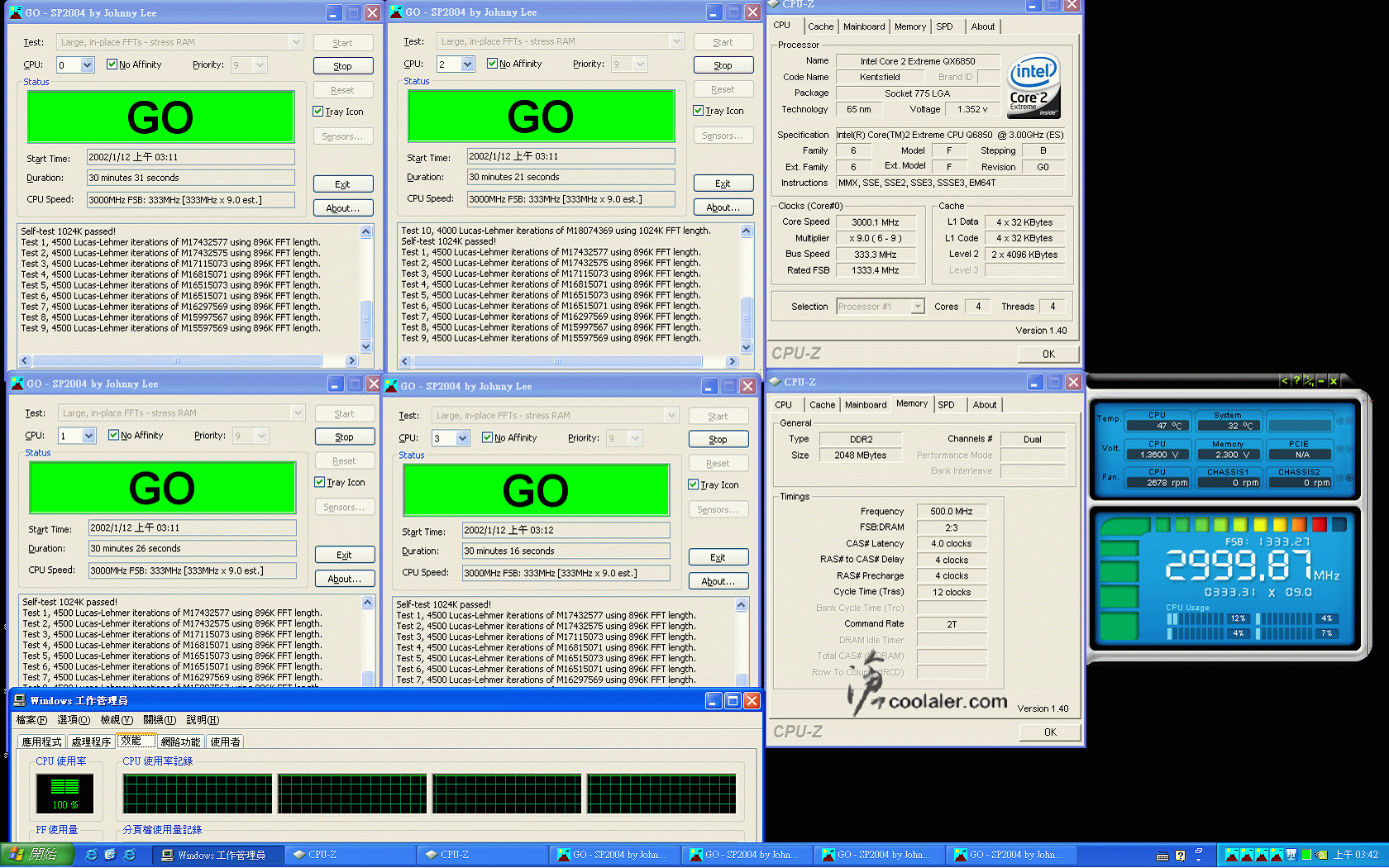Click the last Internet Explorer quick launch icon
1389x868 pixels.
tap(130, 855)
